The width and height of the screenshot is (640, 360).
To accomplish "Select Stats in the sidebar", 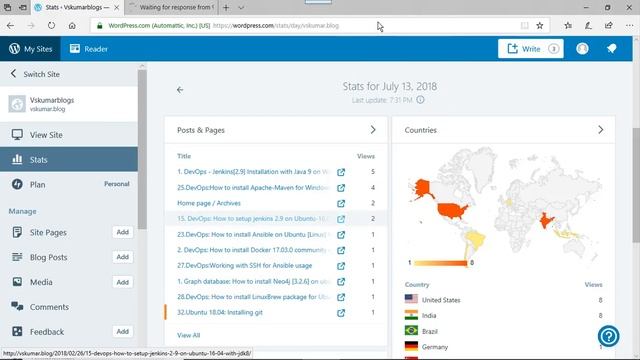I will coord(69,160).
